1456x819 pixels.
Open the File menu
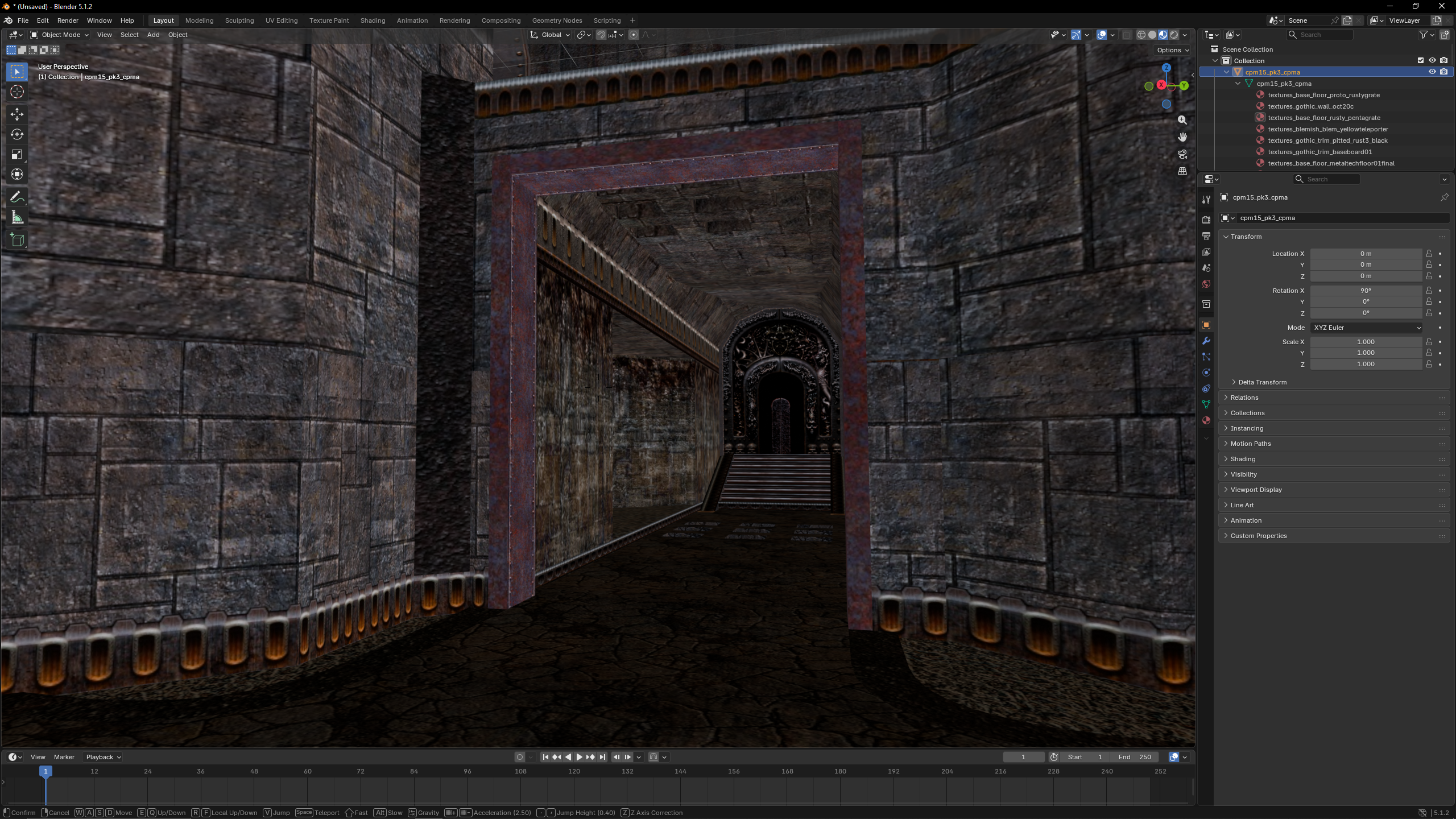coord(23,20)
